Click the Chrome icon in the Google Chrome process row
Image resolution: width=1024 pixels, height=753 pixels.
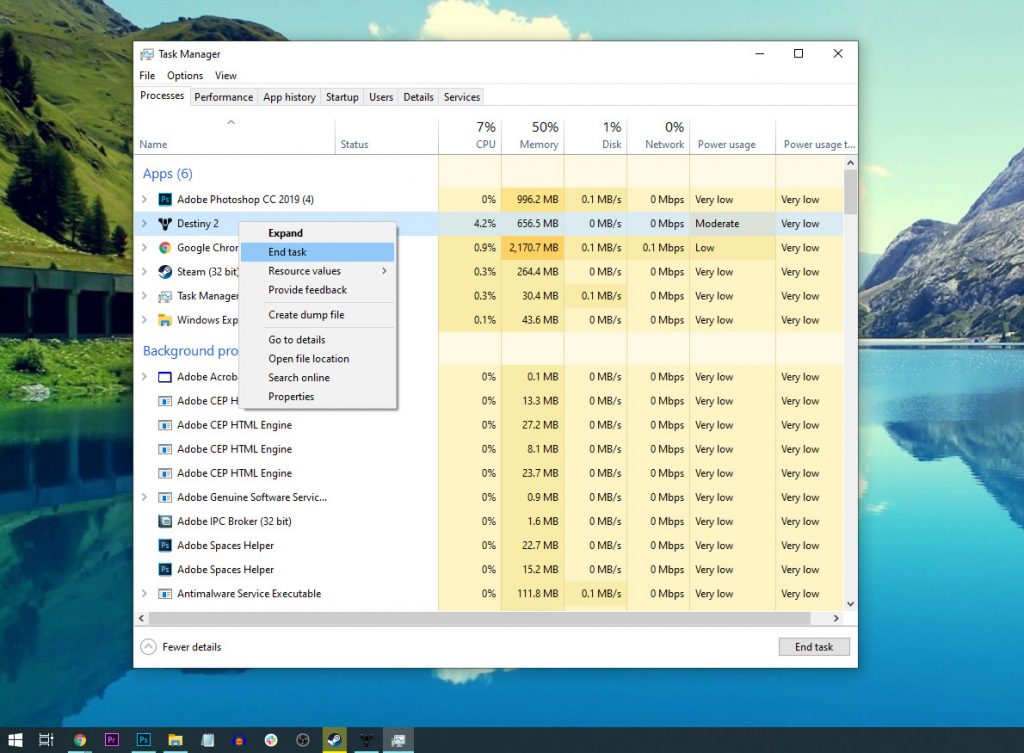(165, 248)
